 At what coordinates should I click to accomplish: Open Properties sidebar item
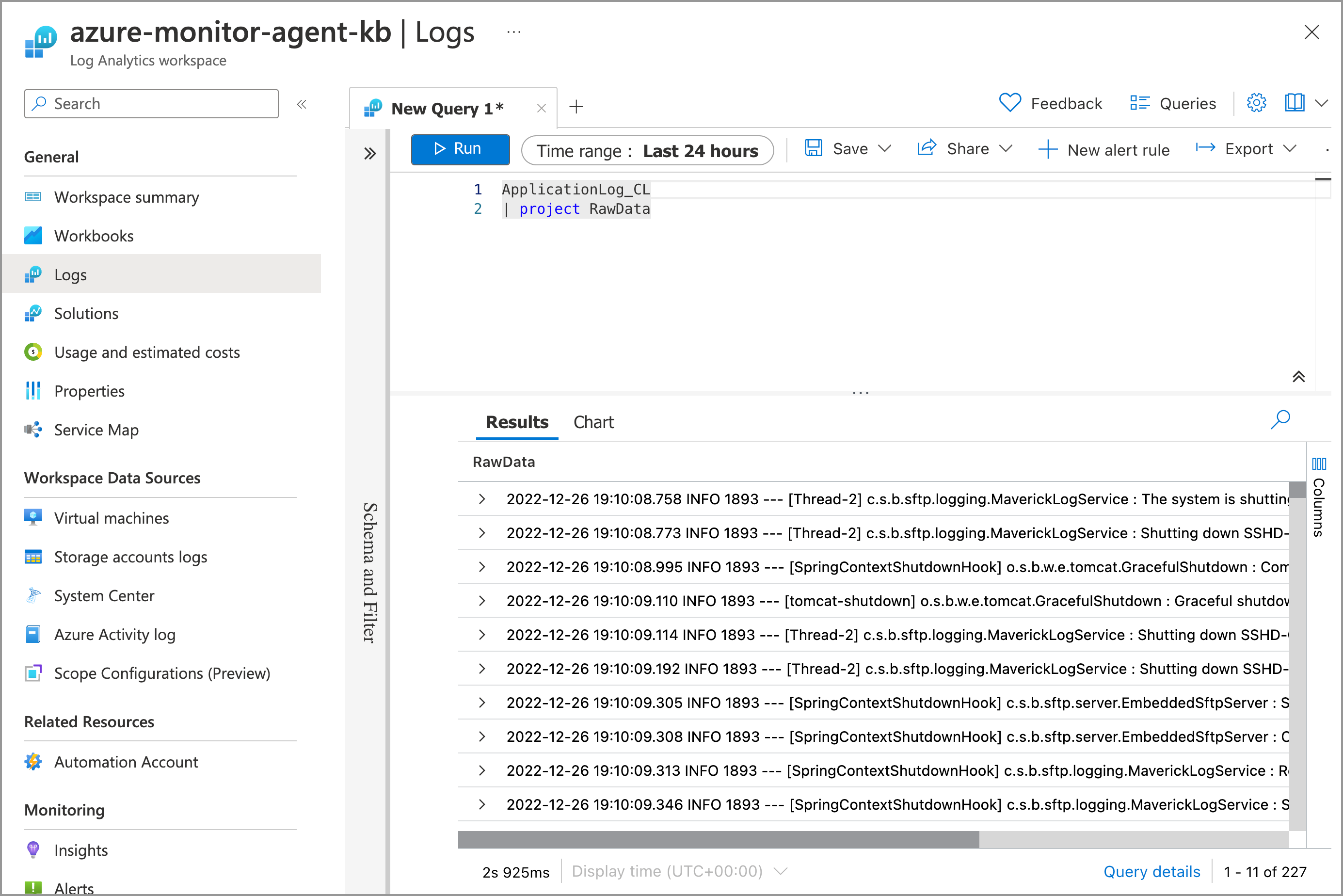tap(89, 391)
